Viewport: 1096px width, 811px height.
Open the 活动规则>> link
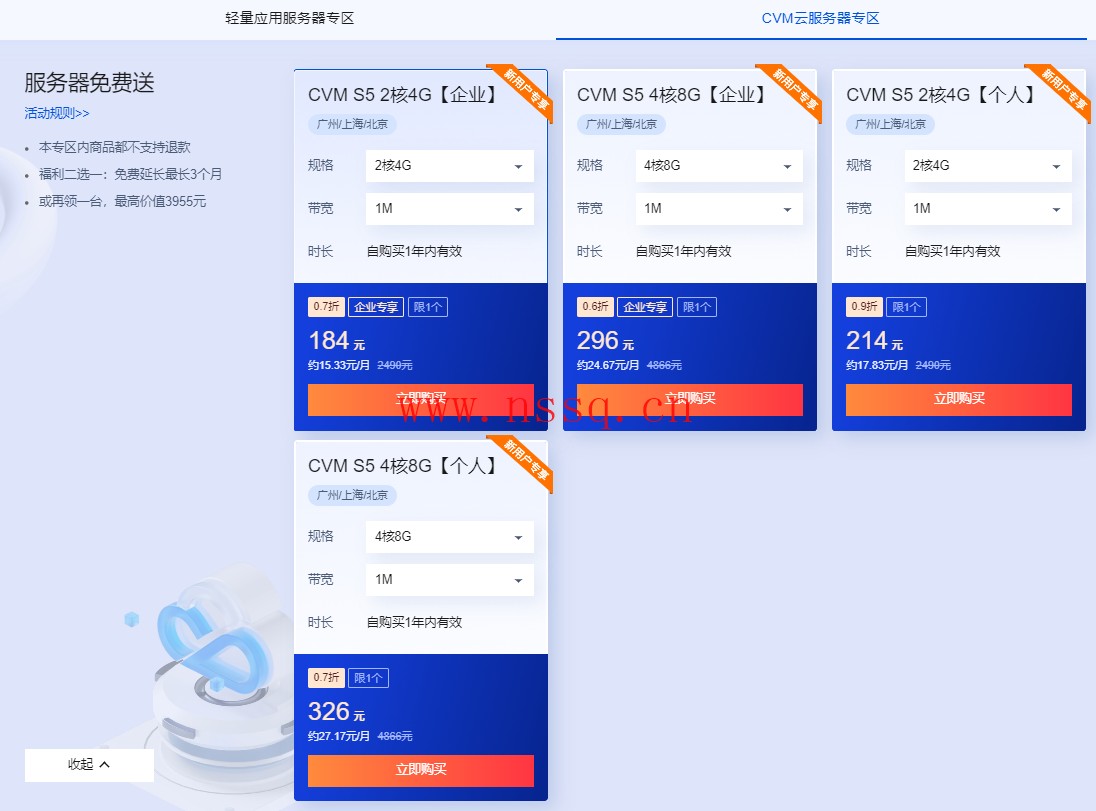[x=57, y=113]
